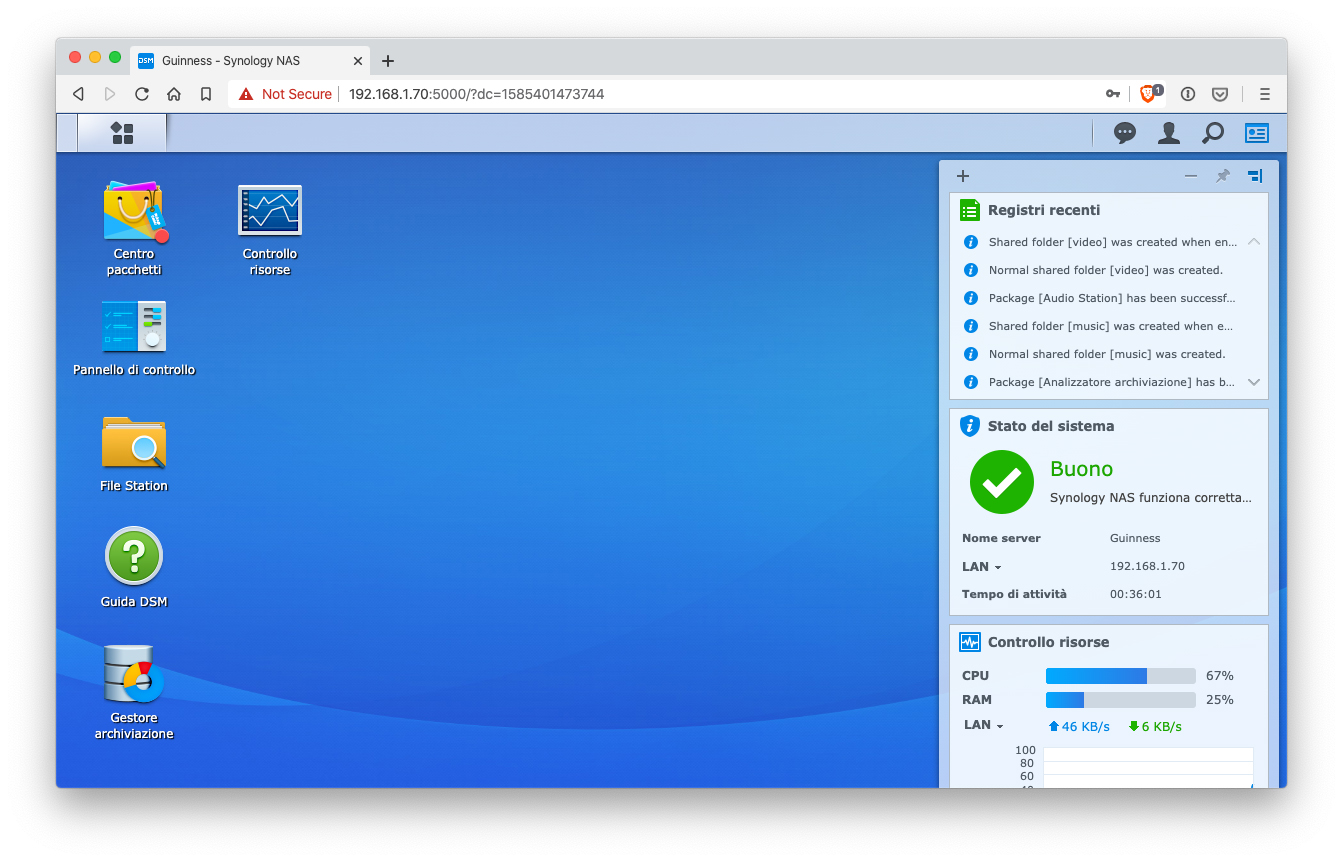Minimize the widgets panel

1191,176
